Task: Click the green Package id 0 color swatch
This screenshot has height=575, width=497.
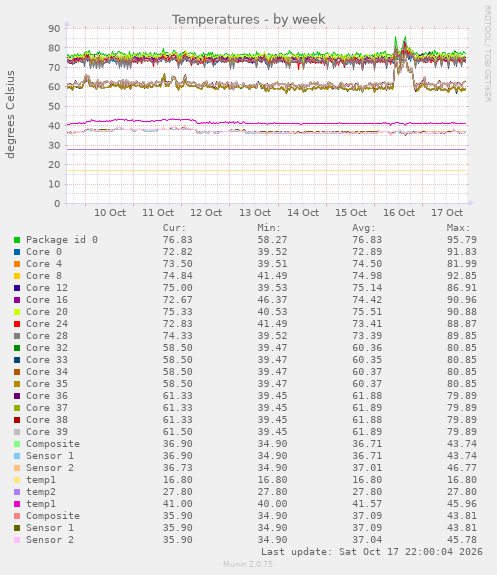Action: click(x=17, y=240)
